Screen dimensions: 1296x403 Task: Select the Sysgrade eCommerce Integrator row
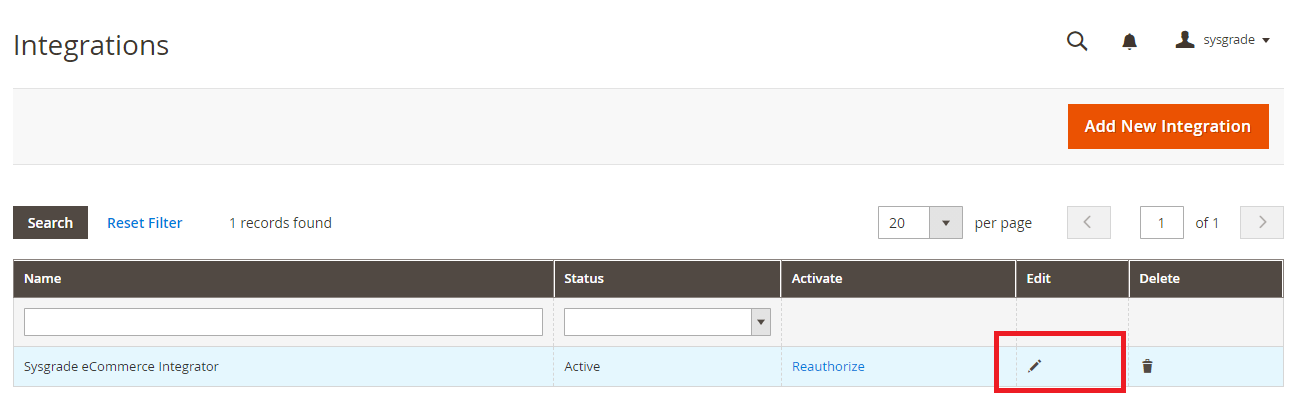(x=648, y=366)
